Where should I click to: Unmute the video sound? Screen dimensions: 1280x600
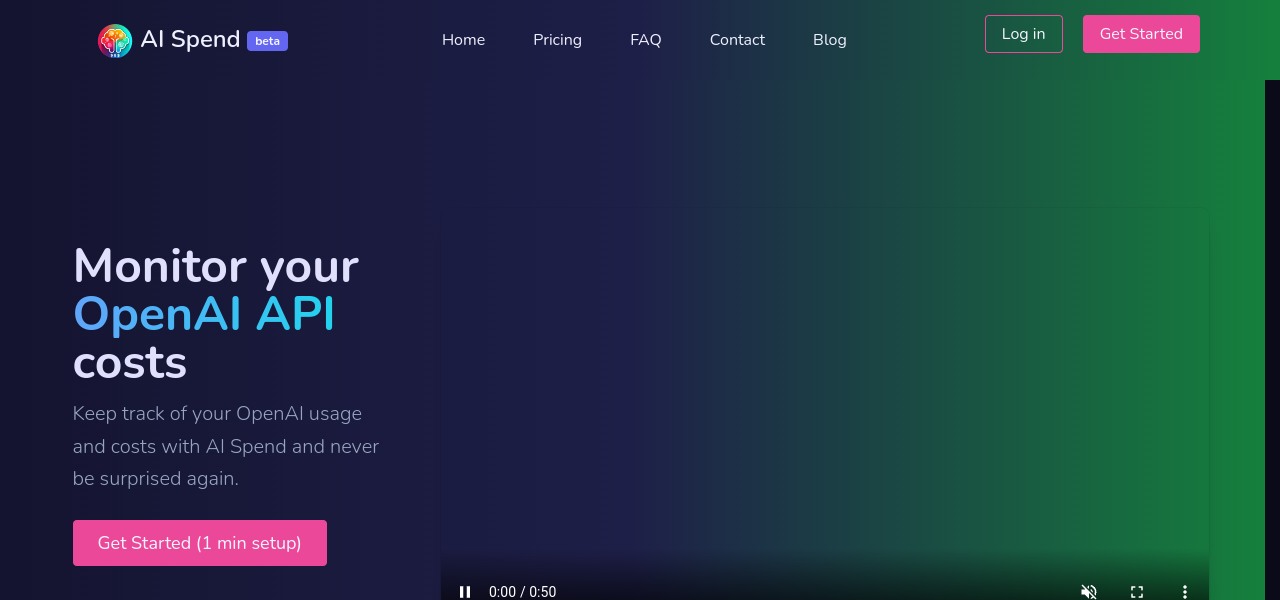click(x=1089, y=591)
